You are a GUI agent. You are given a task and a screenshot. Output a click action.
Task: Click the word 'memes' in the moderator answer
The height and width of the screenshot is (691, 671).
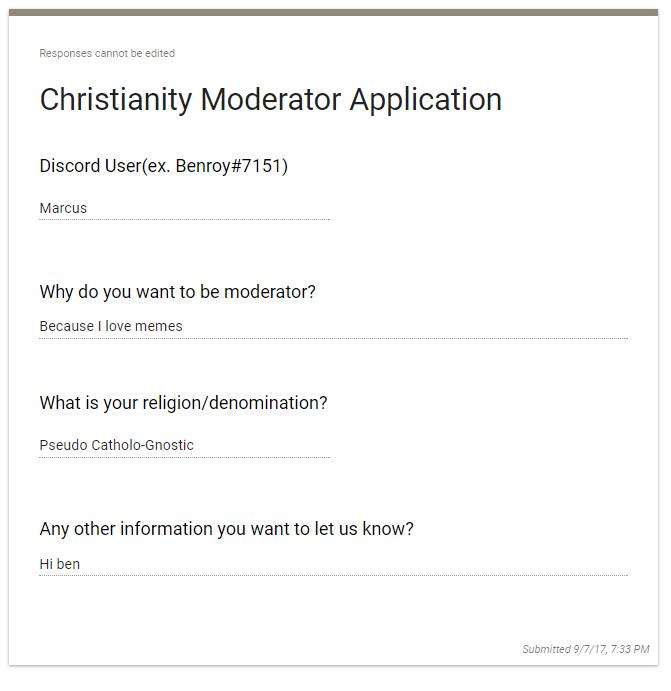160,326
